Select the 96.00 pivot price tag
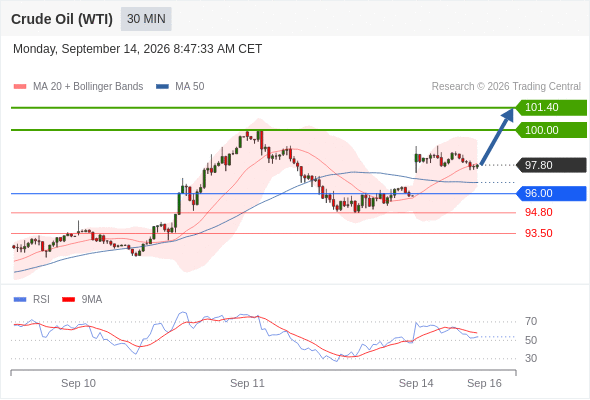Screen dimensions: 590x400 [x=551, y=193]
